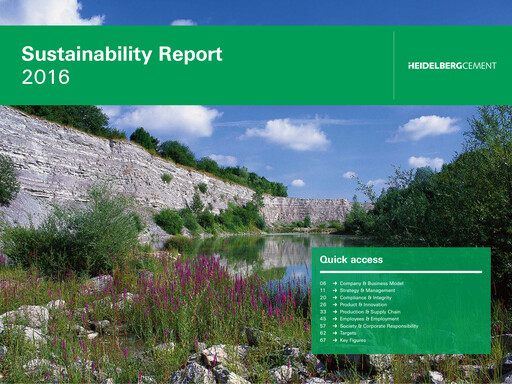Navigate to Production & Supply Chain
The image size is (512, 384).
(370, 312)
